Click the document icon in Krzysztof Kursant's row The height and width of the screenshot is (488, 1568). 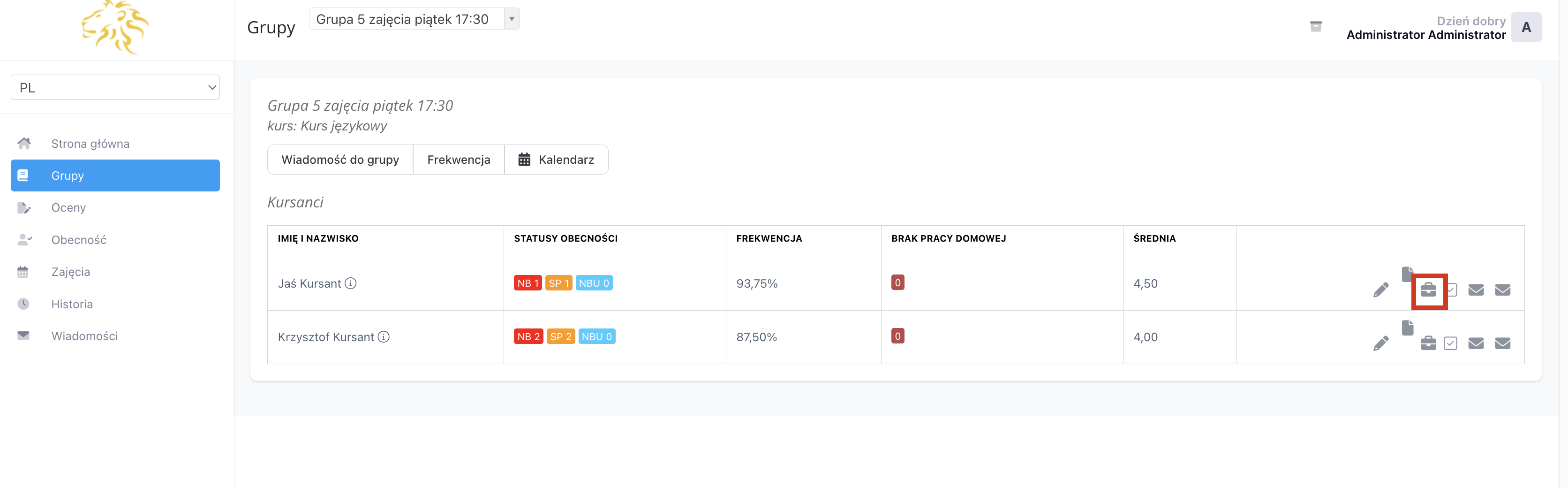tap(1407, 328)
